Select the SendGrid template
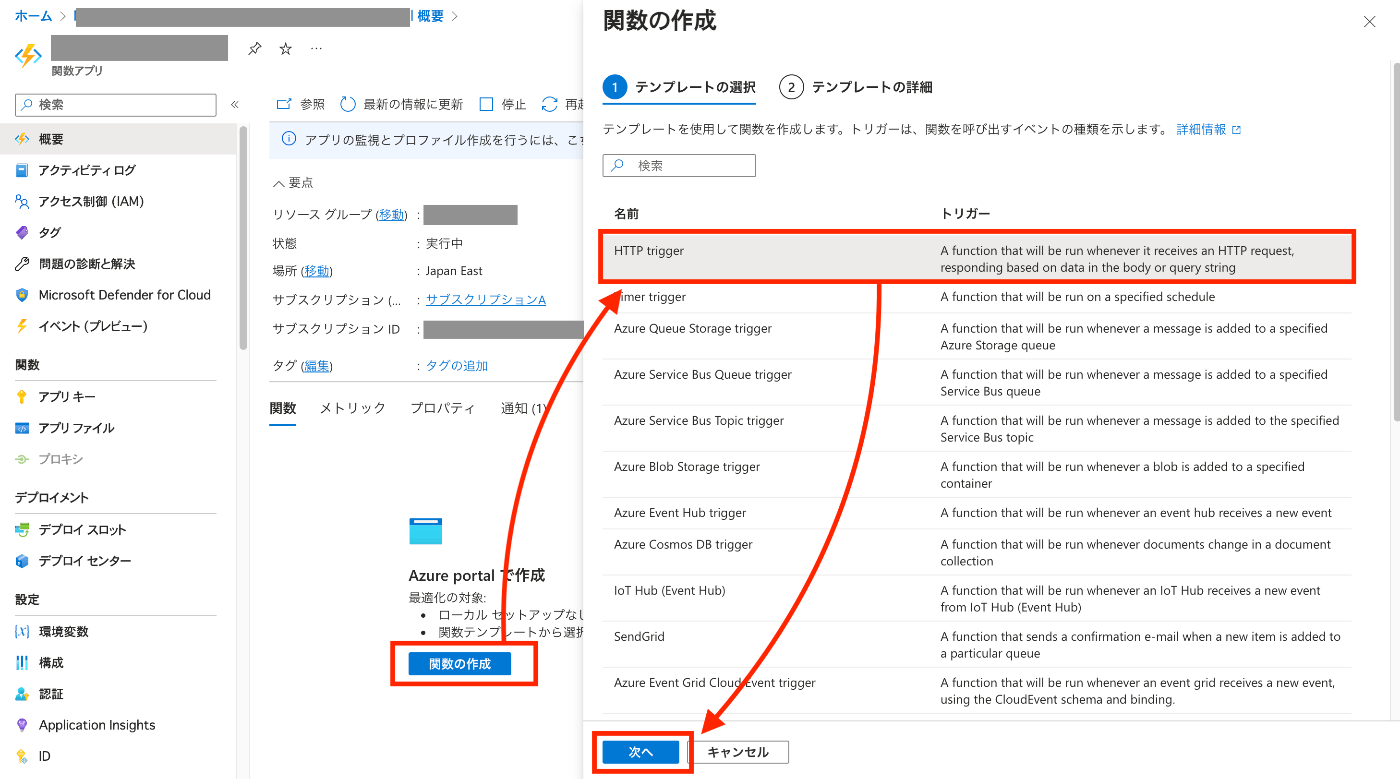 (977, 644)
